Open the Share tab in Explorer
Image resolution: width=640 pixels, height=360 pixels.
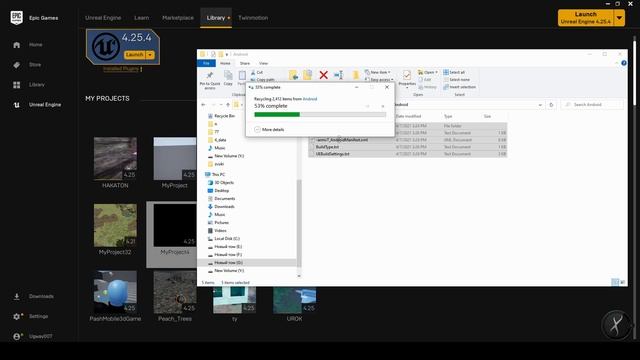pyautogui.click(x=244, y=63)
